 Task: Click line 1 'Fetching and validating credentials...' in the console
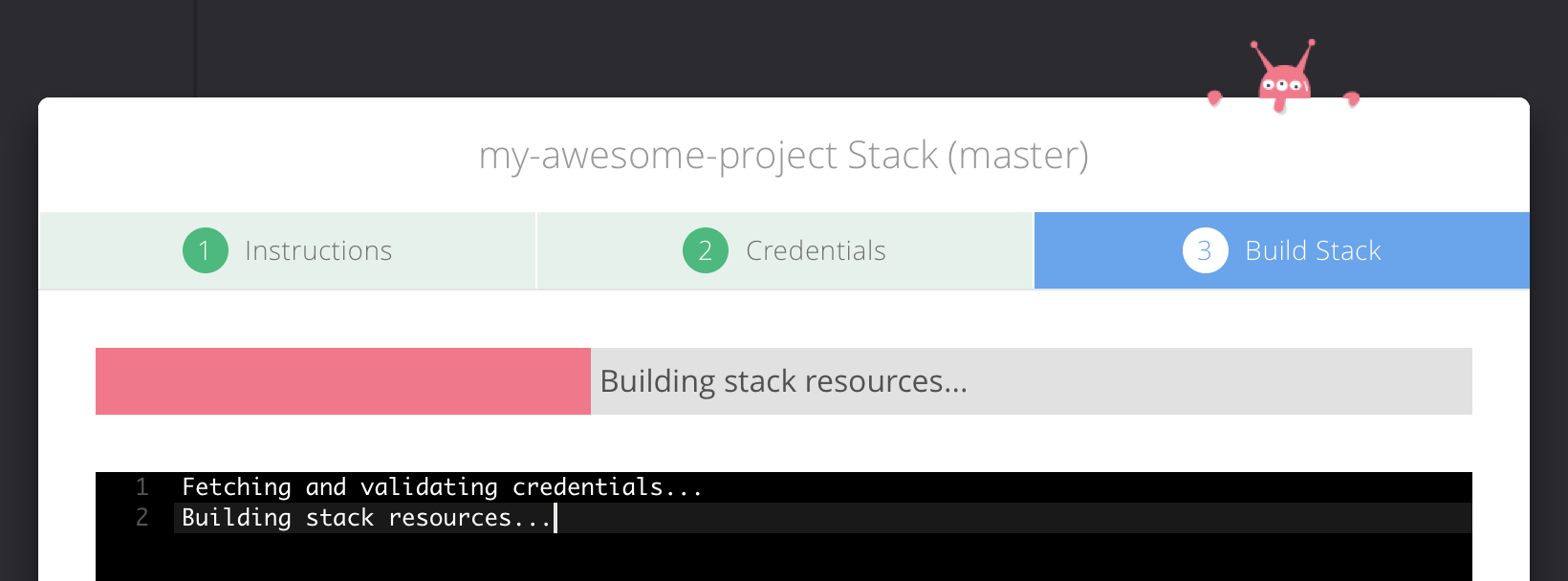coord(441,486)
